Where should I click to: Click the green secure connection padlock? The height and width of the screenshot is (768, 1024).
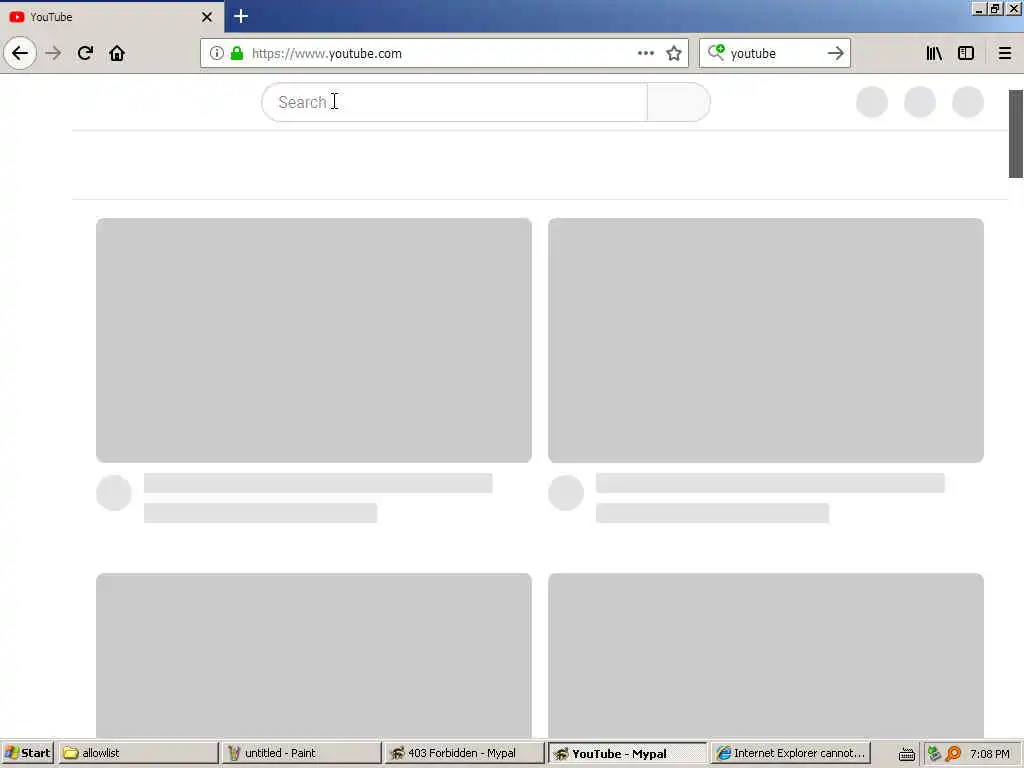point(237,53)
